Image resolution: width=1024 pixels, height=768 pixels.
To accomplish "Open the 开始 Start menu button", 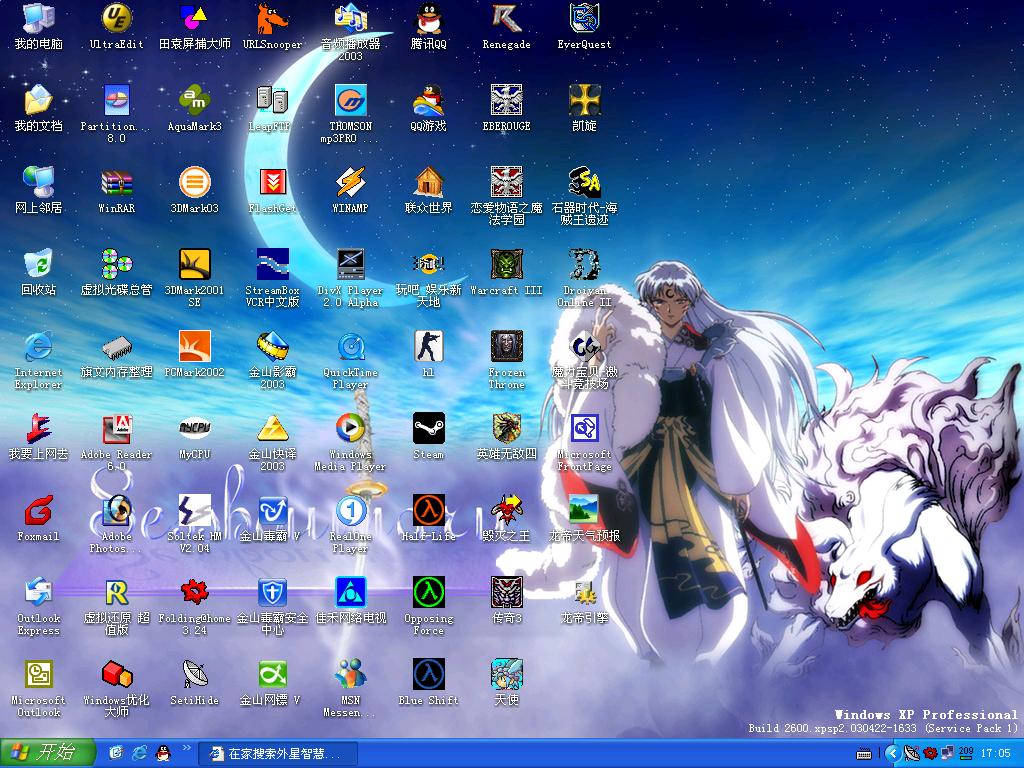I will [x=48, y=753].
